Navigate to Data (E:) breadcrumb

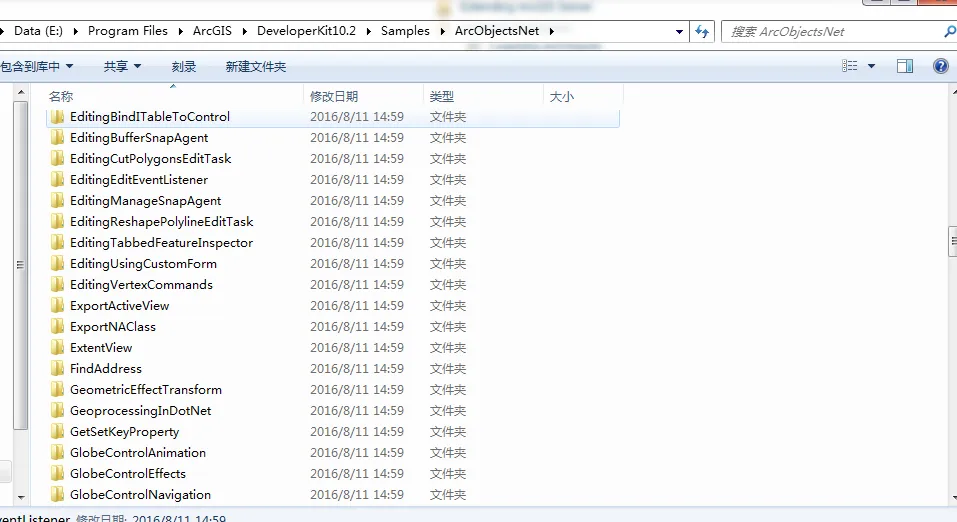pyautogui.click(x=38, y=31)
